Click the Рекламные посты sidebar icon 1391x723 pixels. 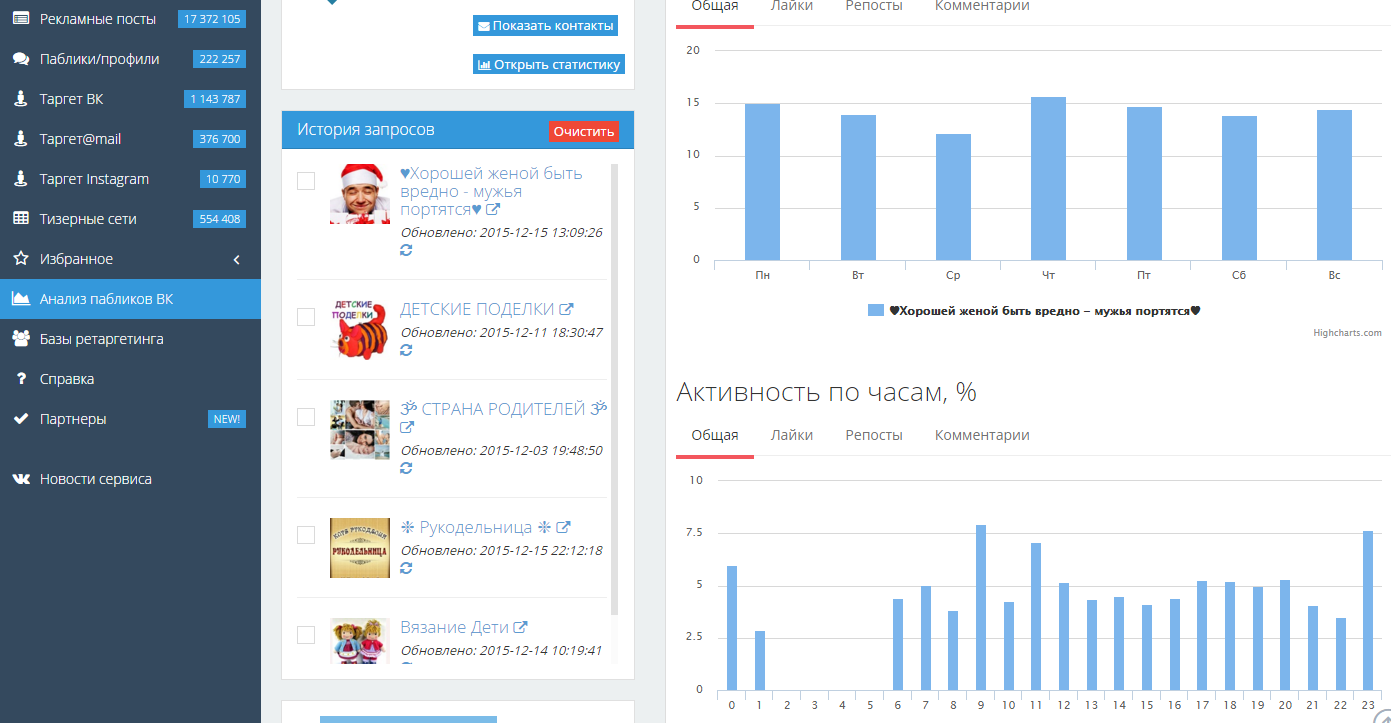click(20, 19)
